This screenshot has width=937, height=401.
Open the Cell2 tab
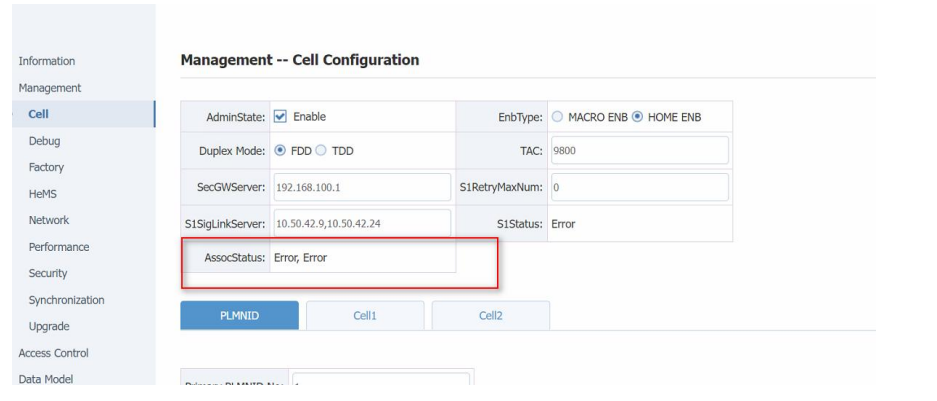click(x=490, y=315)
